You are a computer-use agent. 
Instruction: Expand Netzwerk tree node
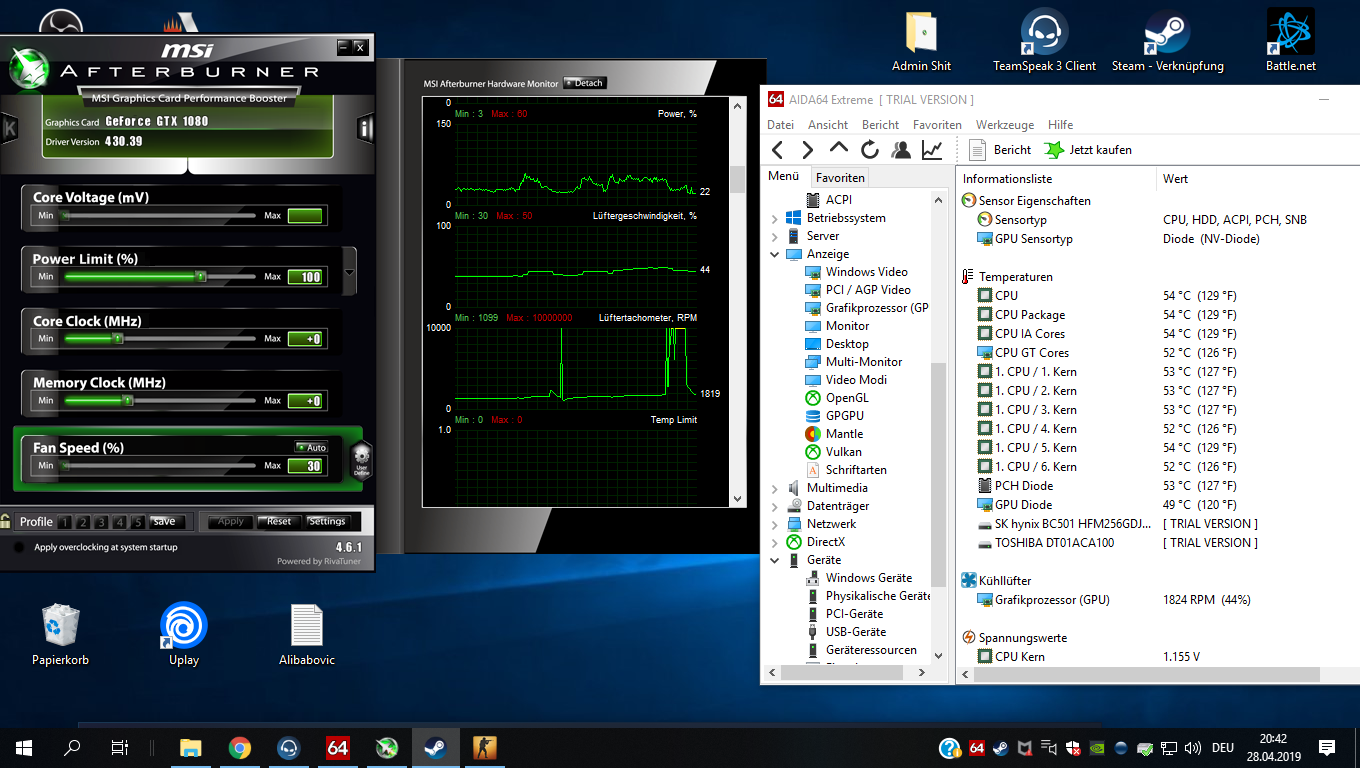pos(774,524)
